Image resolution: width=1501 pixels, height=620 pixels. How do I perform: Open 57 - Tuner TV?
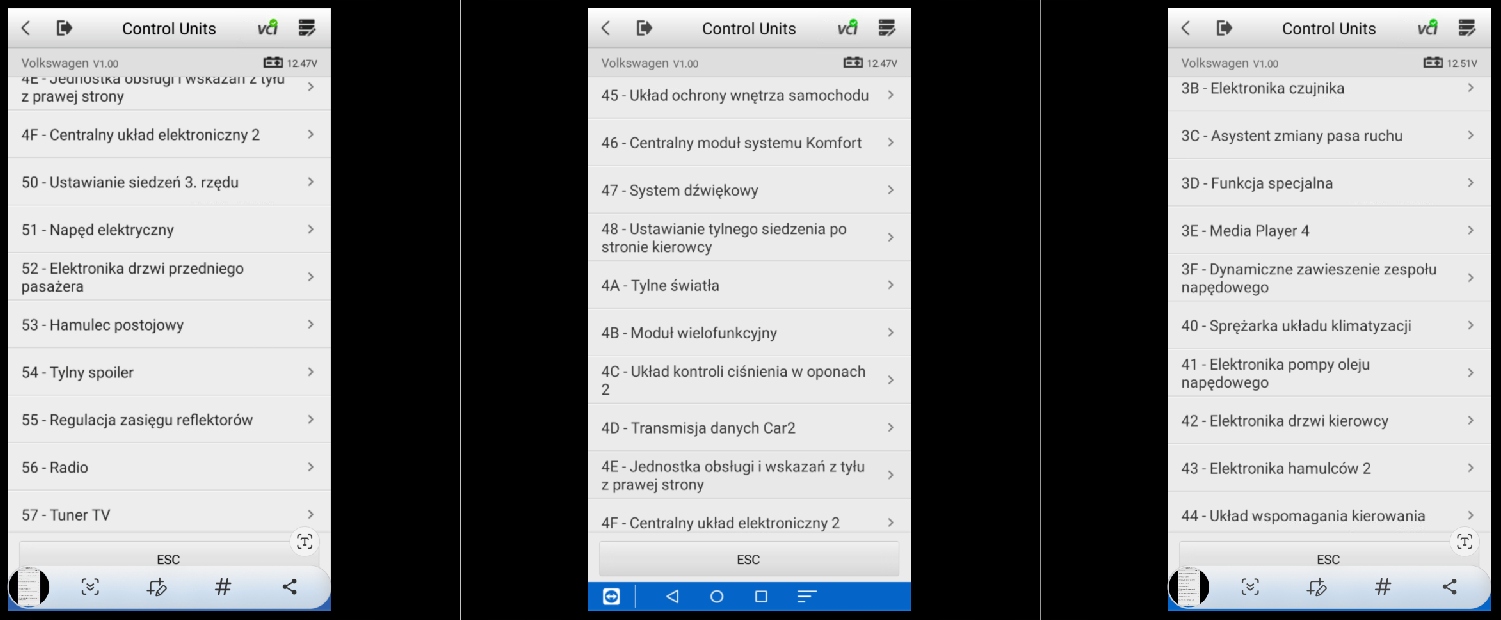click(169, 514)
